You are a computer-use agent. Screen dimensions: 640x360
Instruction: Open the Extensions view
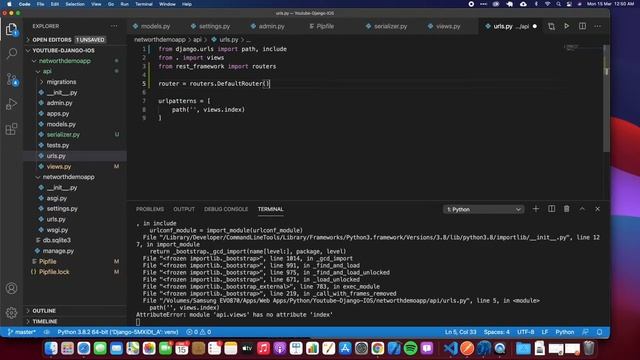11,129
